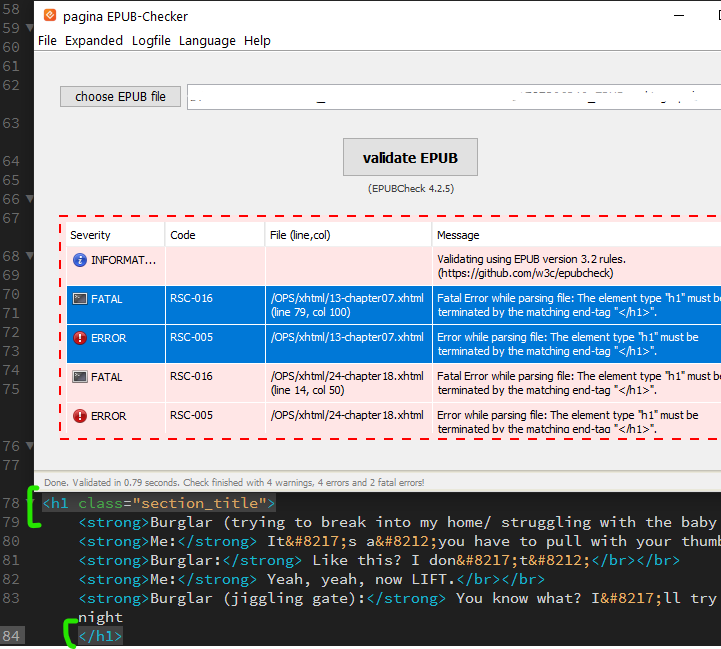This screenshot has width=721, height=649.
Task: Collapse the code fold at editor line 66
Action: [x=29, y=199]
